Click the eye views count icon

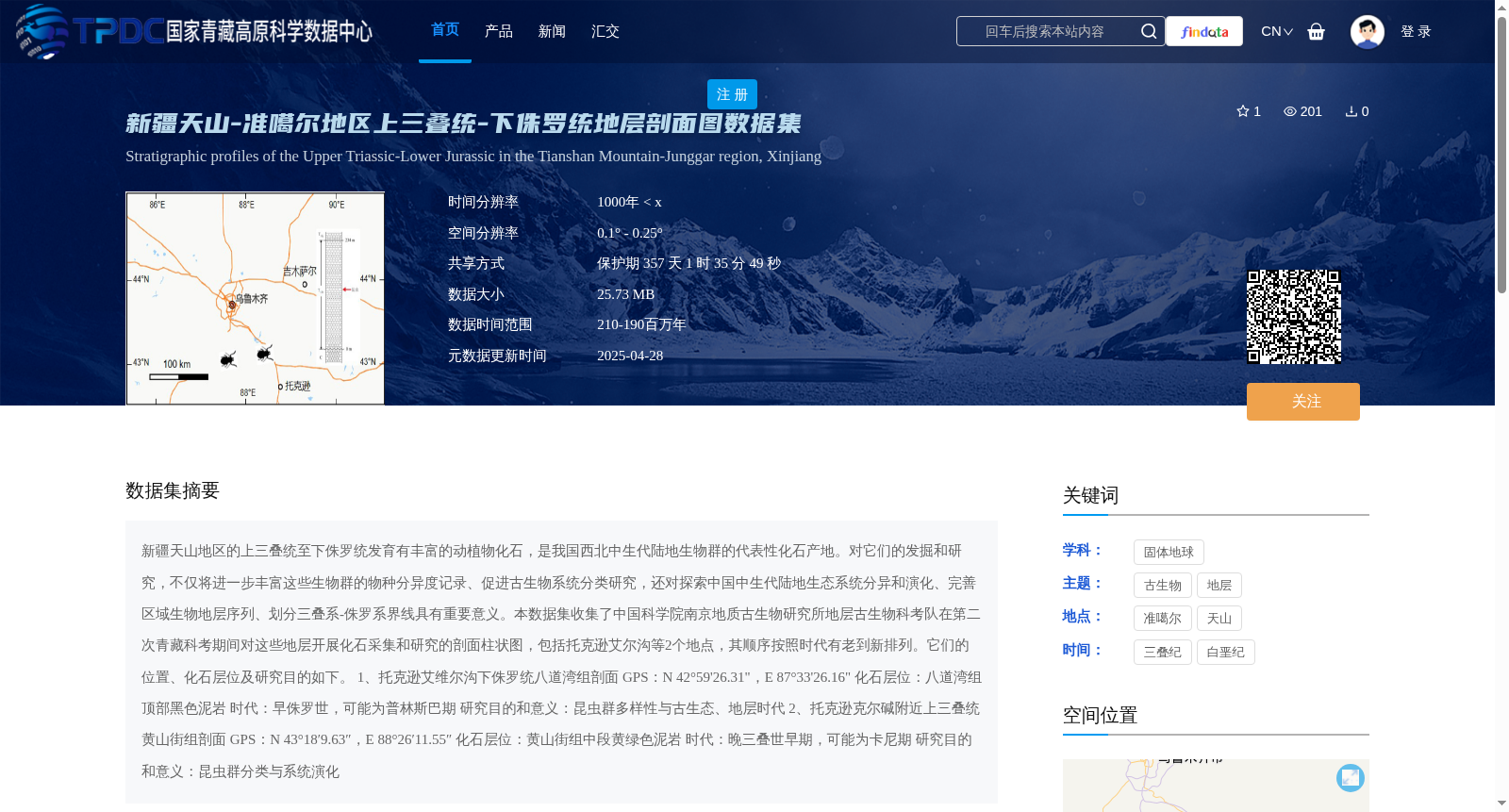[x=1289, y=111]
